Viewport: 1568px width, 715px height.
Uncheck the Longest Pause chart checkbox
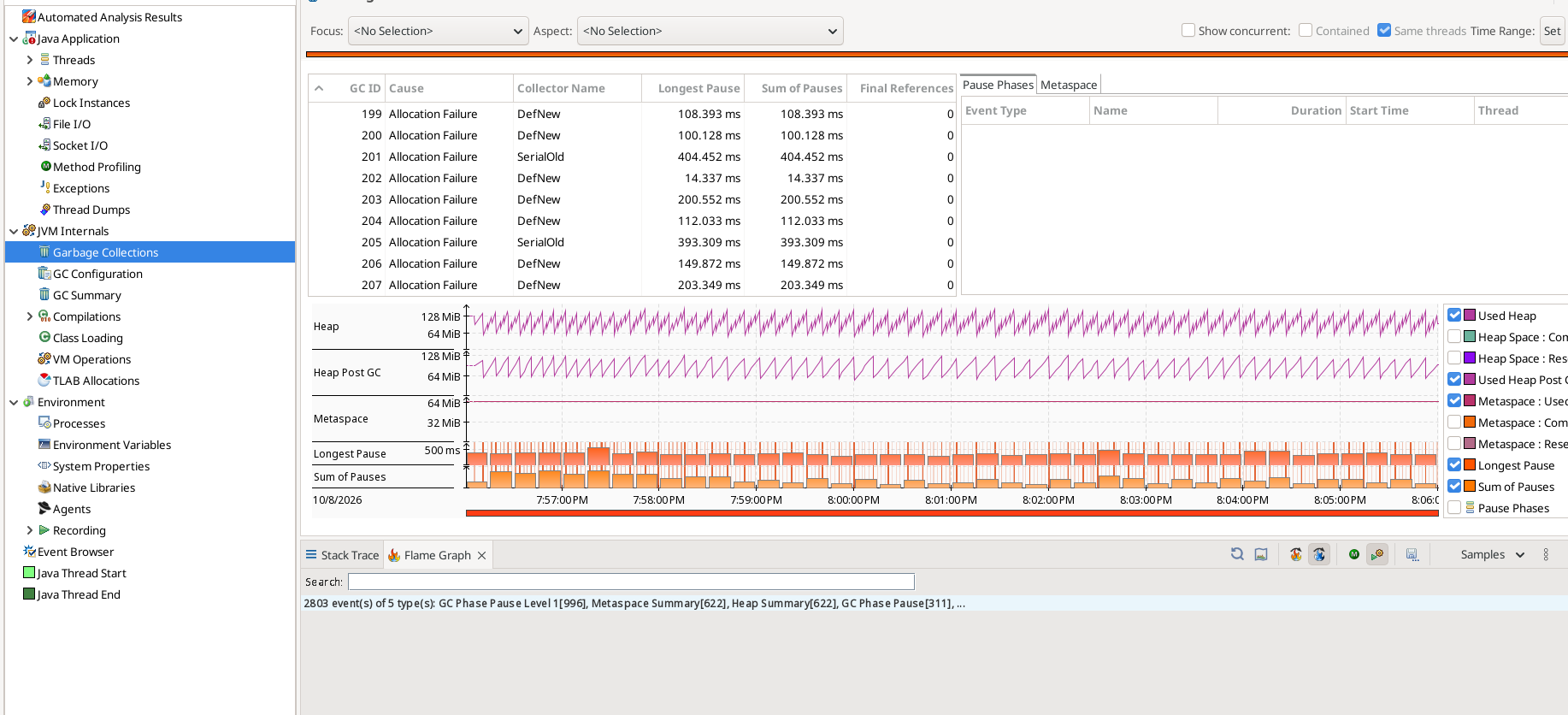[1454, 464]
